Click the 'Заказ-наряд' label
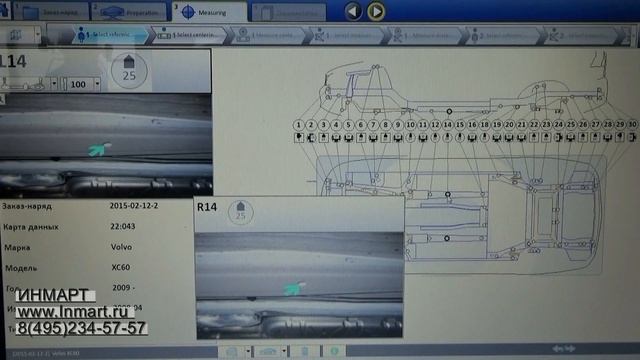Viewport: 640px width, 360px height. (27, 206)
